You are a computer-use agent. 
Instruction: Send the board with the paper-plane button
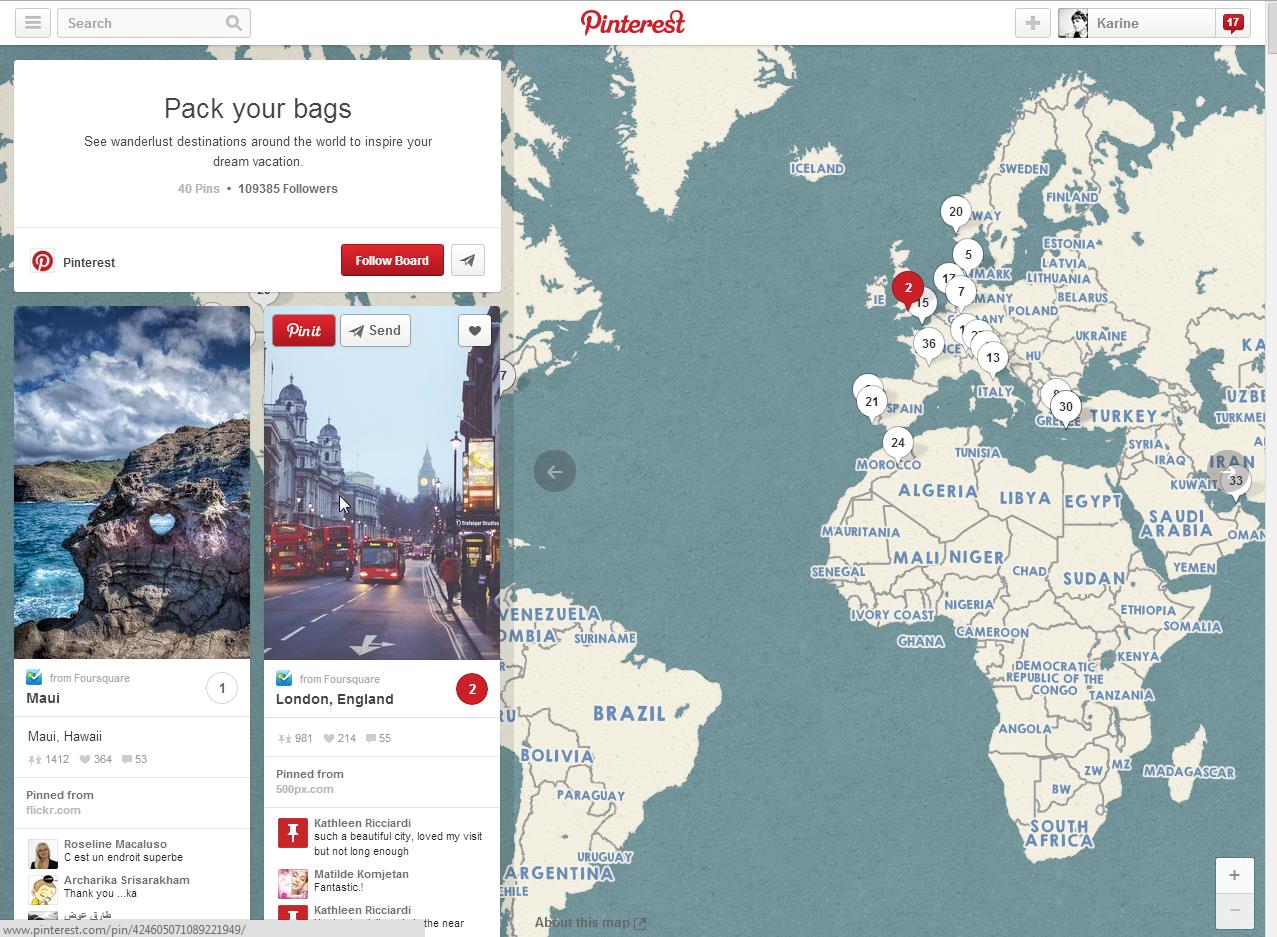click(468, 260)
